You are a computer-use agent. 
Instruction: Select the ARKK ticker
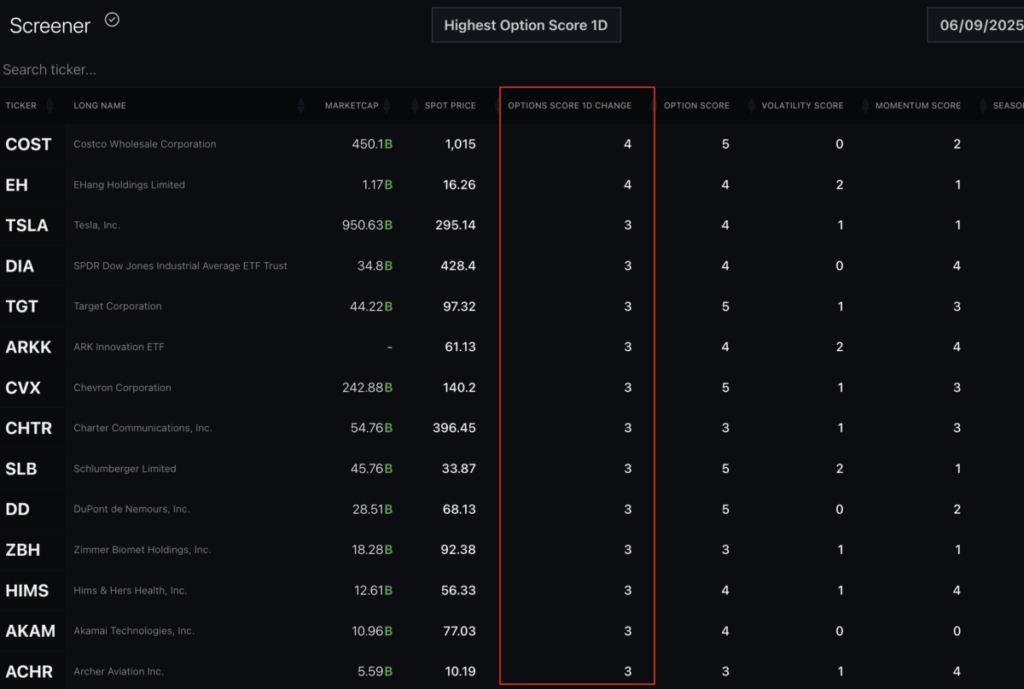pos(28,347)
